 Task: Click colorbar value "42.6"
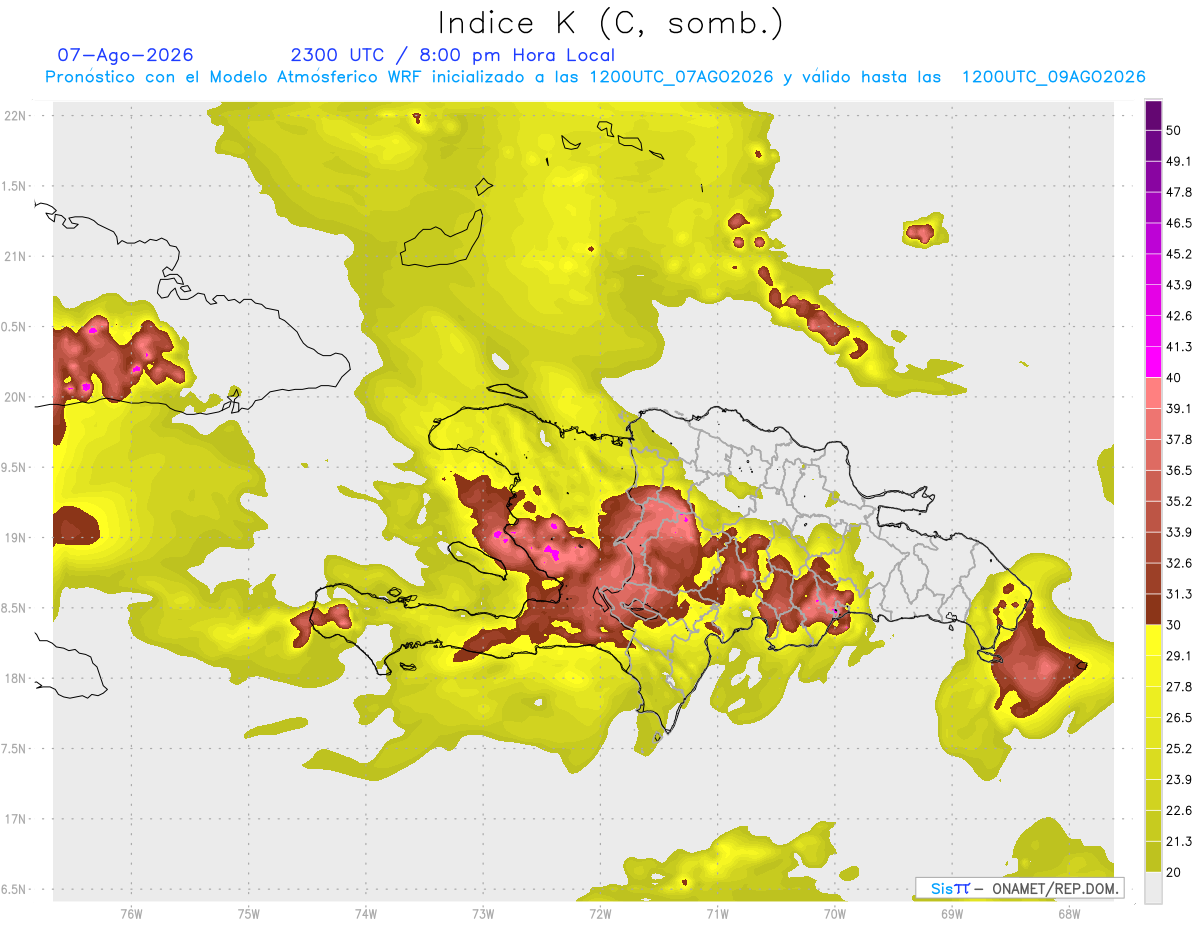pyautogui.click(x=1179, y=316)
